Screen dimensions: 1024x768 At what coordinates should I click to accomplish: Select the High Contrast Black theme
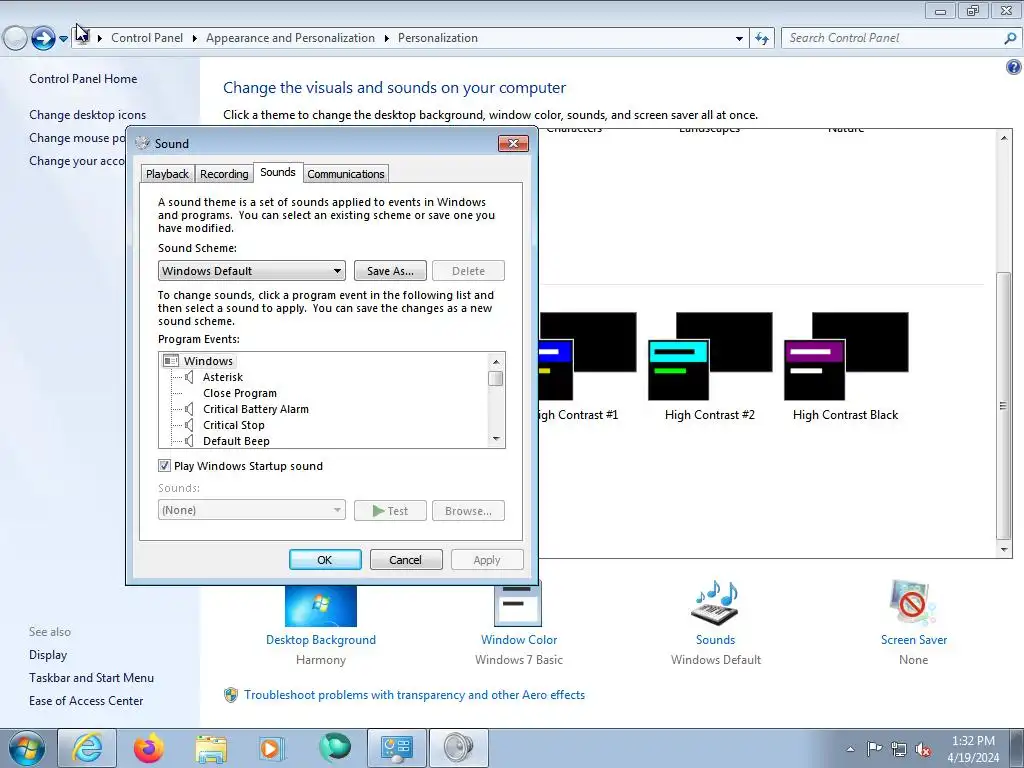846,367
